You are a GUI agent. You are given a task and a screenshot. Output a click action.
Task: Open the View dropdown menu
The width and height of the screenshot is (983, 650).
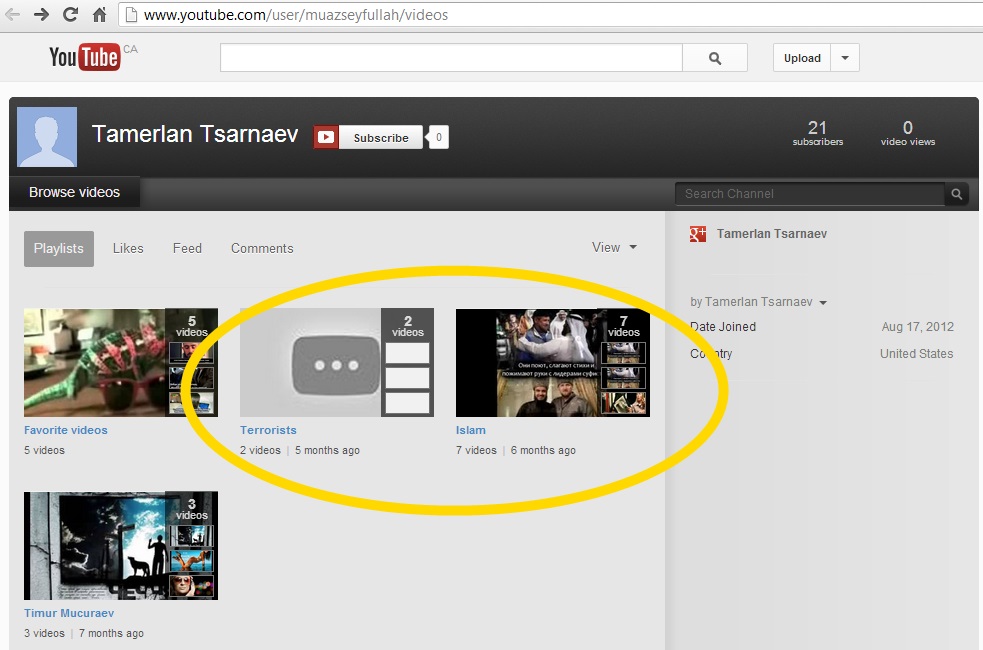pos(614,248)
